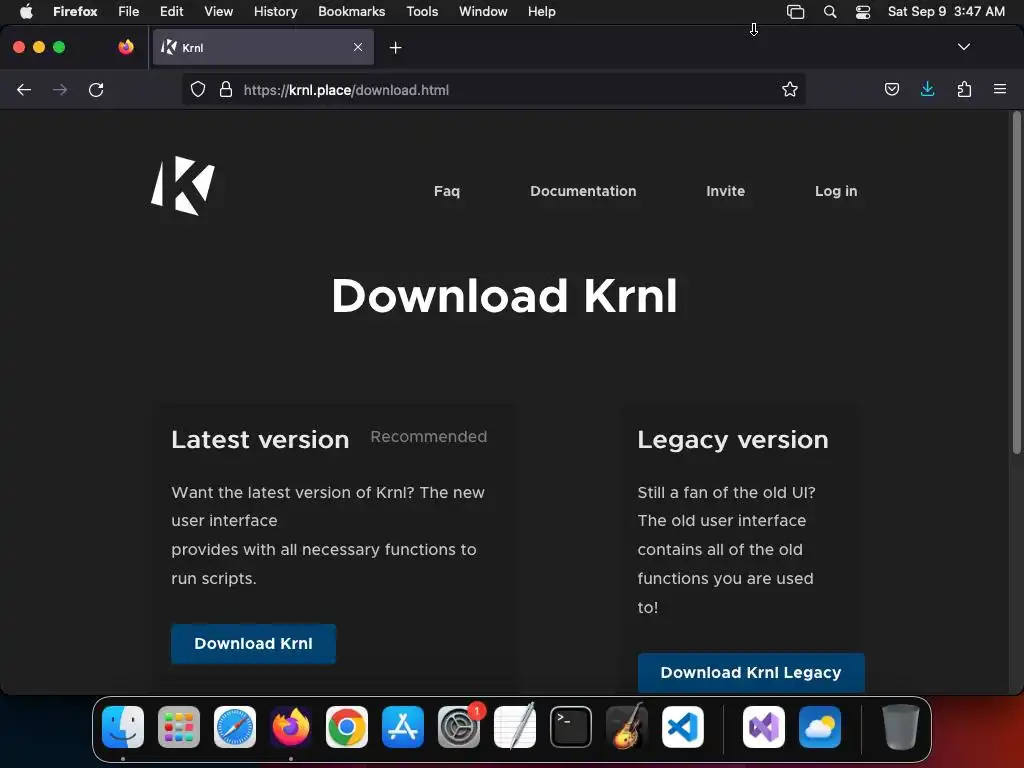Click the URL address bar
The height and width of the screenshot is (768, 1024).
[x=493, y=89]
